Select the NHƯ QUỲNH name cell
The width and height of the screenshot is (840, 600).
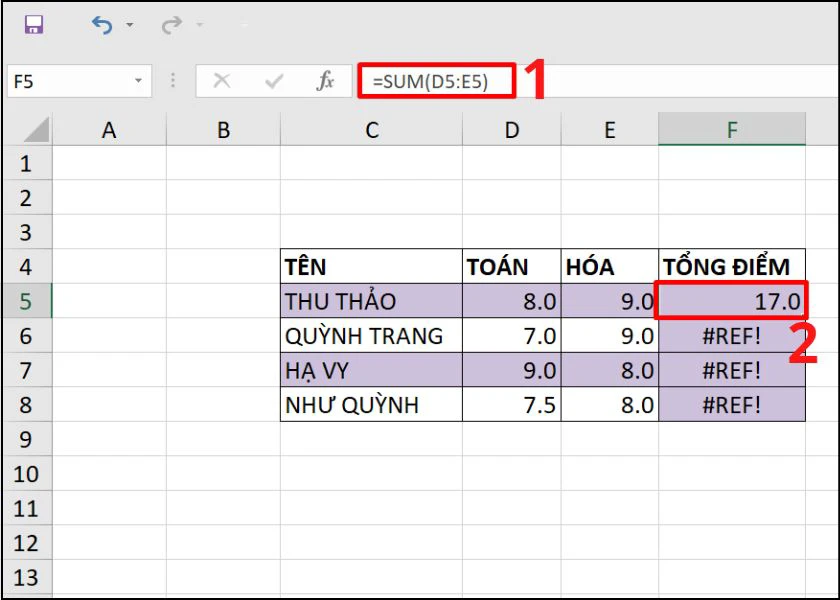[x=371, y=404]
